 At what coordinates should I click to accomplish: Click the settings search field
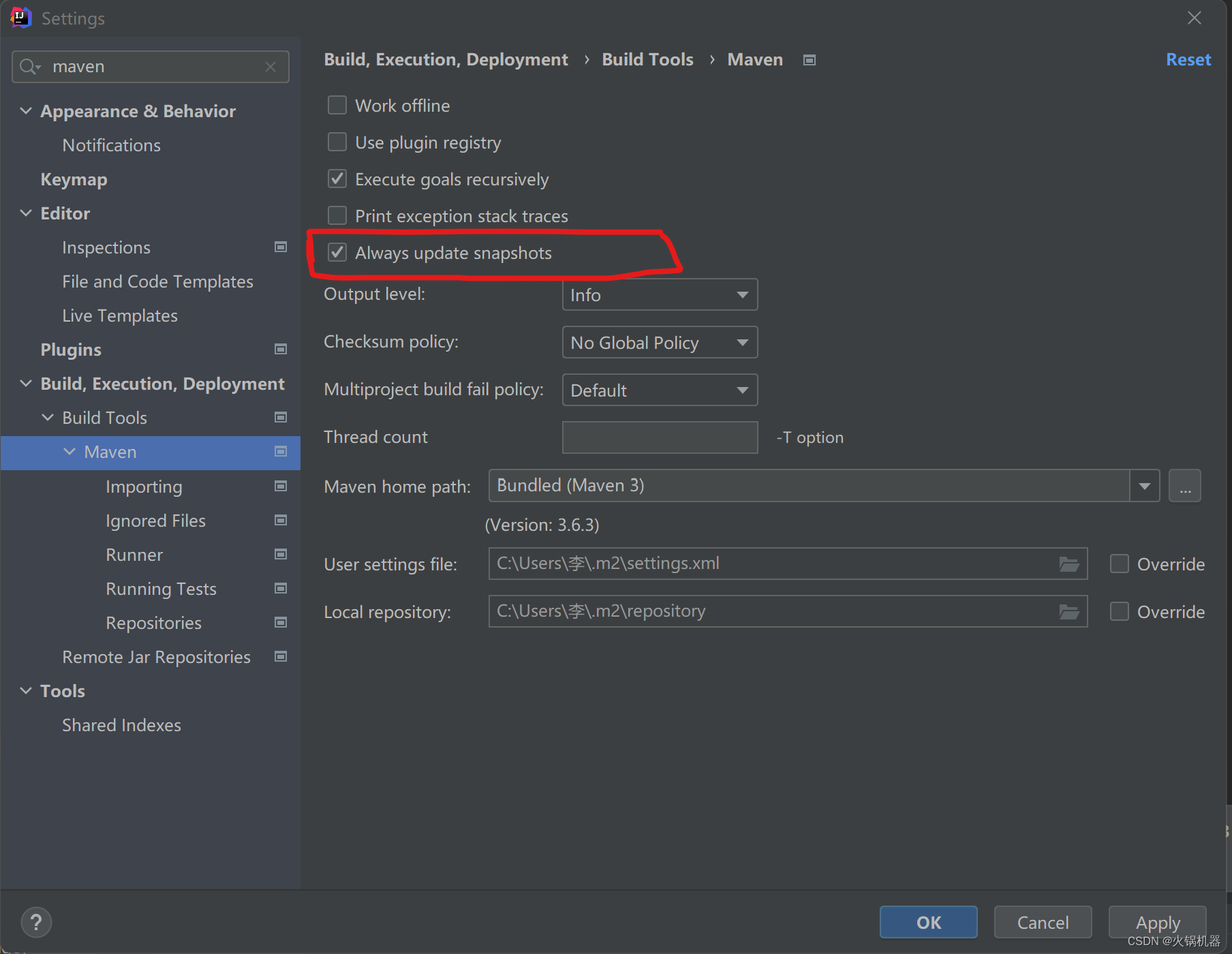(151, 67)
